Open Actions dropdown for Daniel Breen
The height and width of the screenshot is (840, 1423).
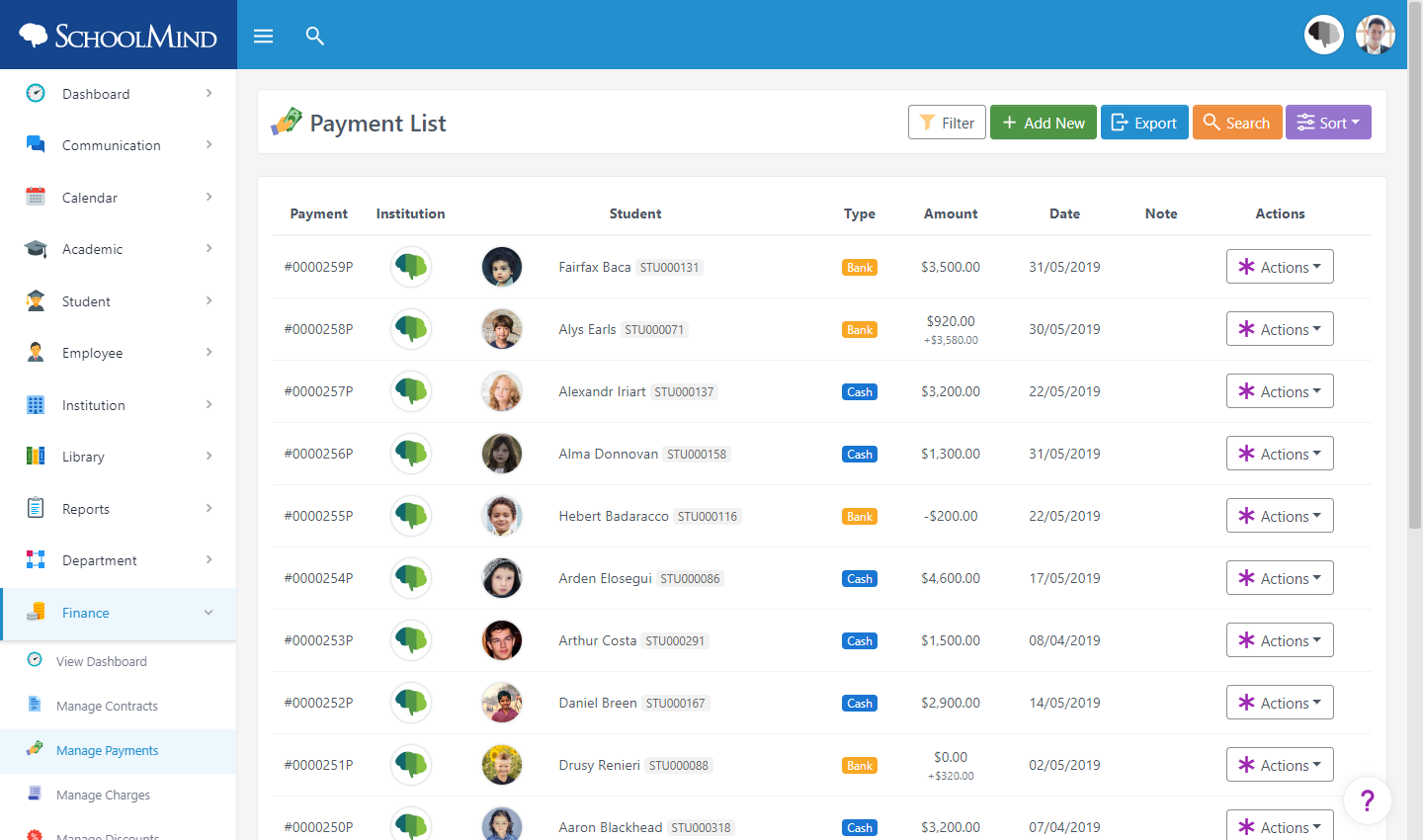pyautogui.click(x=1280, y=703)
